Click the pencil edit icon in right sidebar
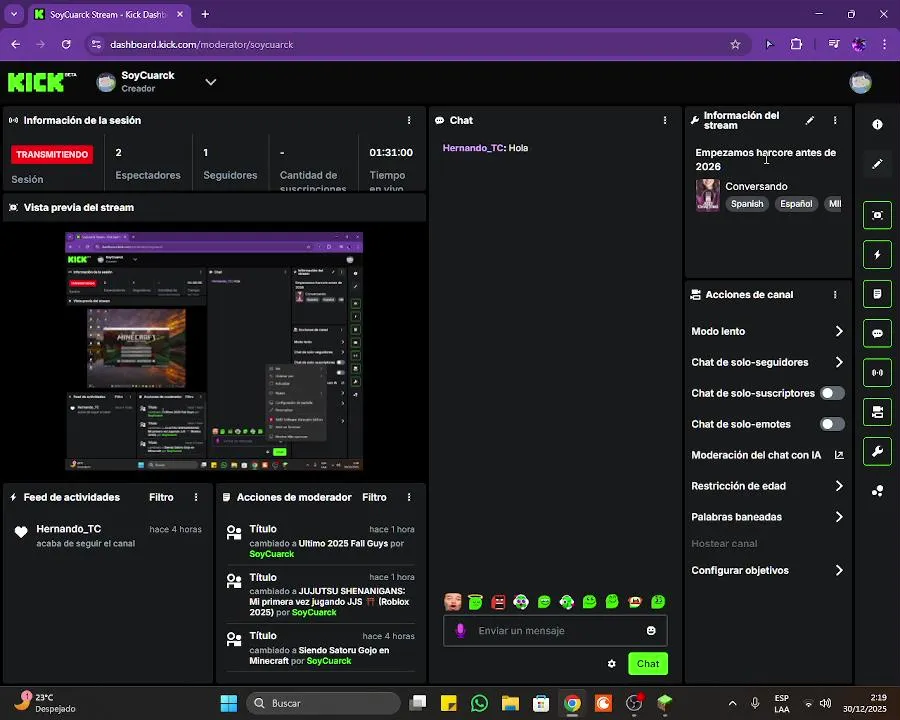 (x=877, y=164)
